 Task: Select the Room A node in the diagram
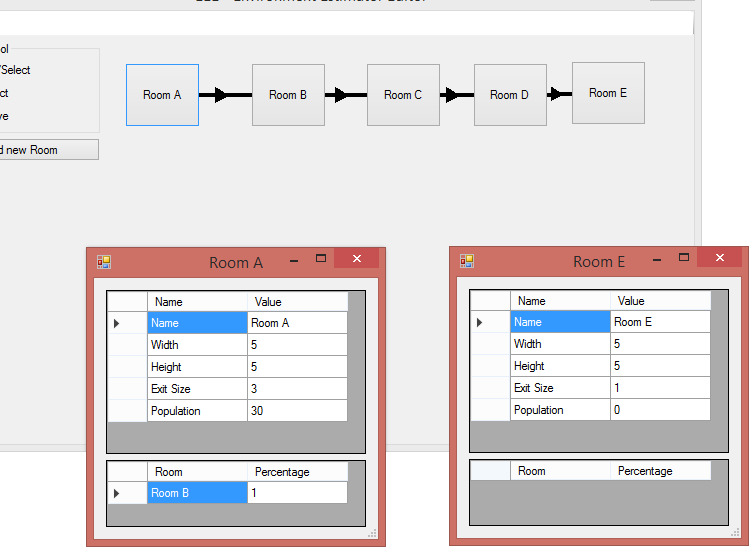(x=162, y=95)
